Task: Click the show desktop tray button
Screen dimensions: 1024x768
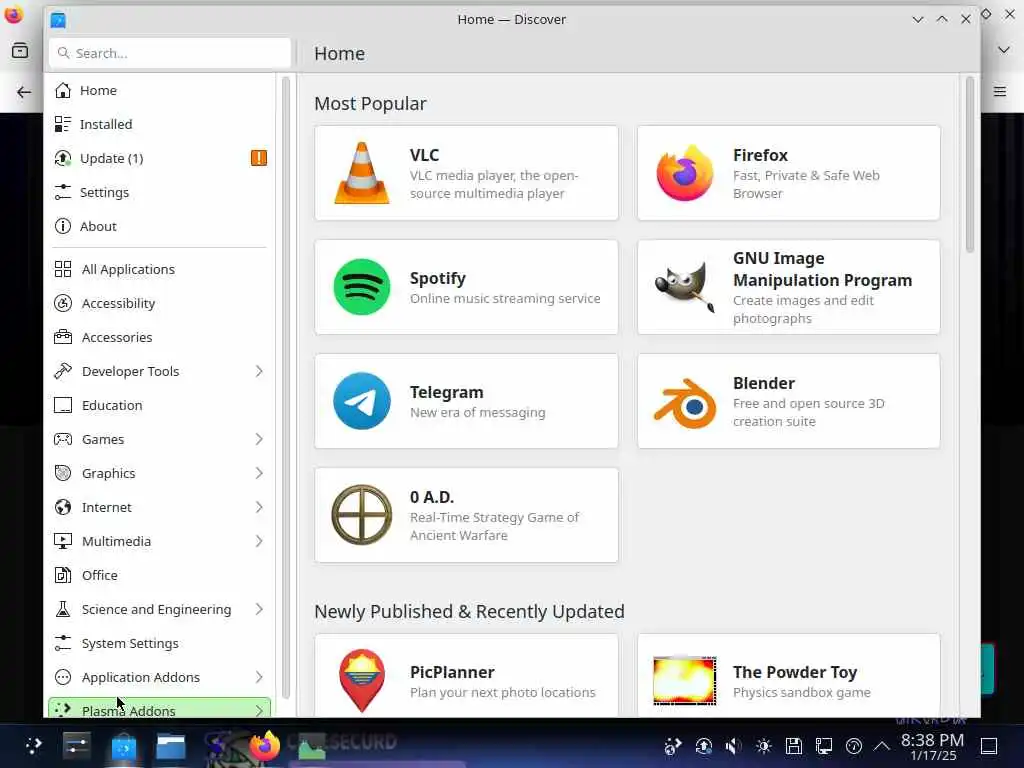Action: 989,746
